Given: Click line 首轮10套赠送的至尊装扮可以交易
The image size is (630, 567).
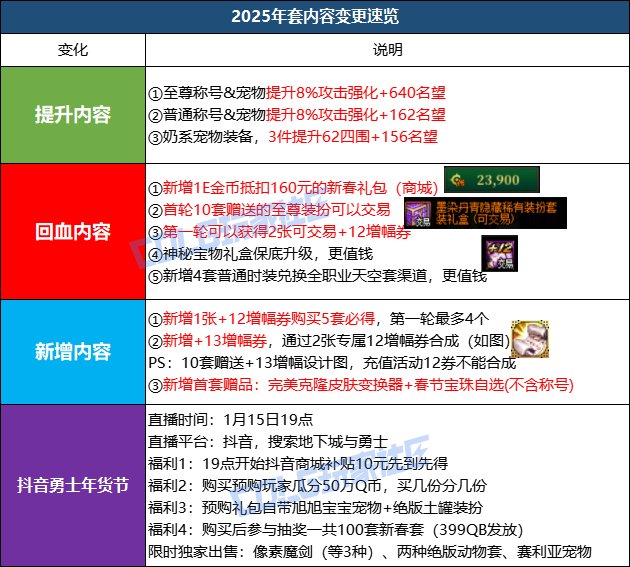Looking at the screenshot, I should (x=269, y=210).
